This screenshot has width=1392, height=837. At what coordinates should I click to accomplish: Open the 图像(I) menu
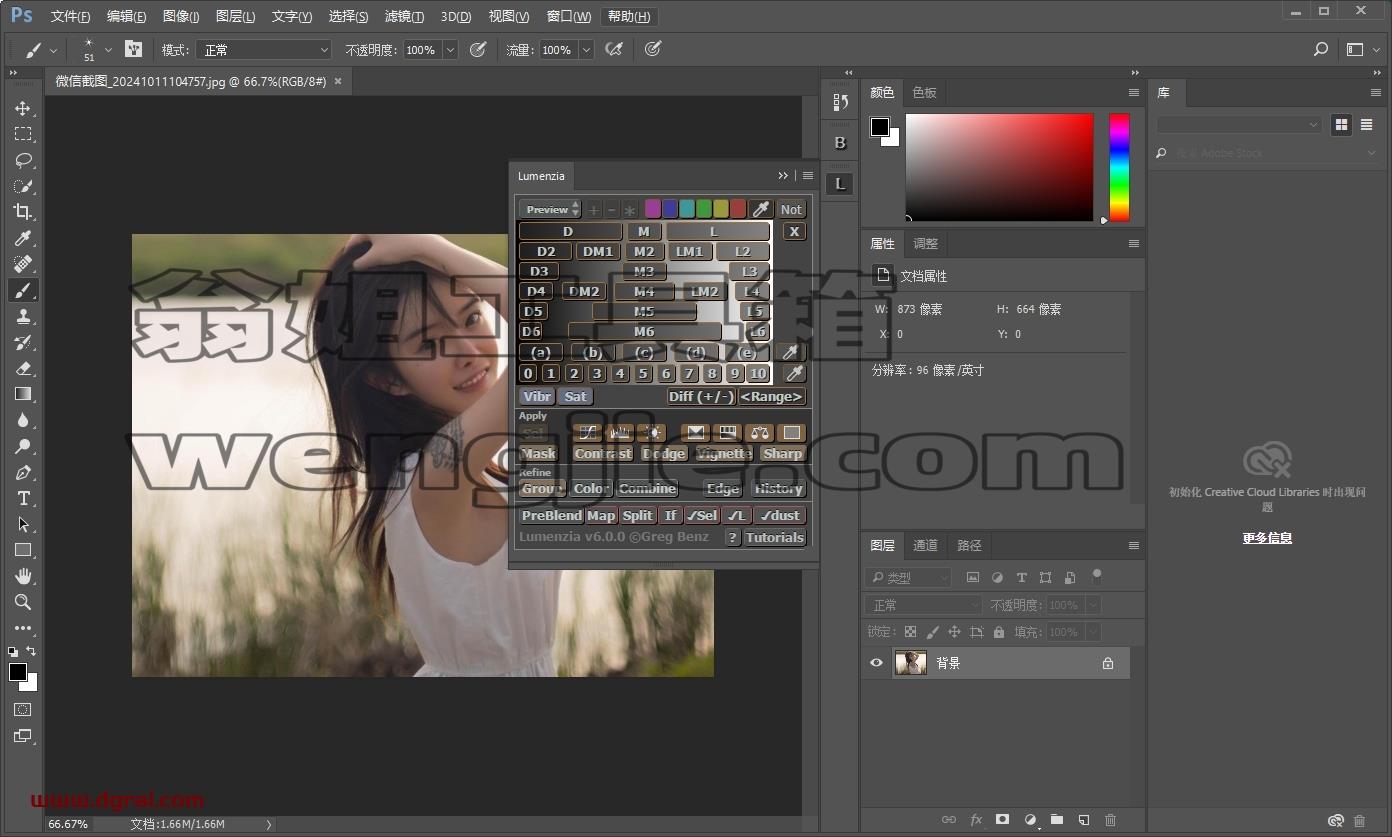[x=180, y=17]
